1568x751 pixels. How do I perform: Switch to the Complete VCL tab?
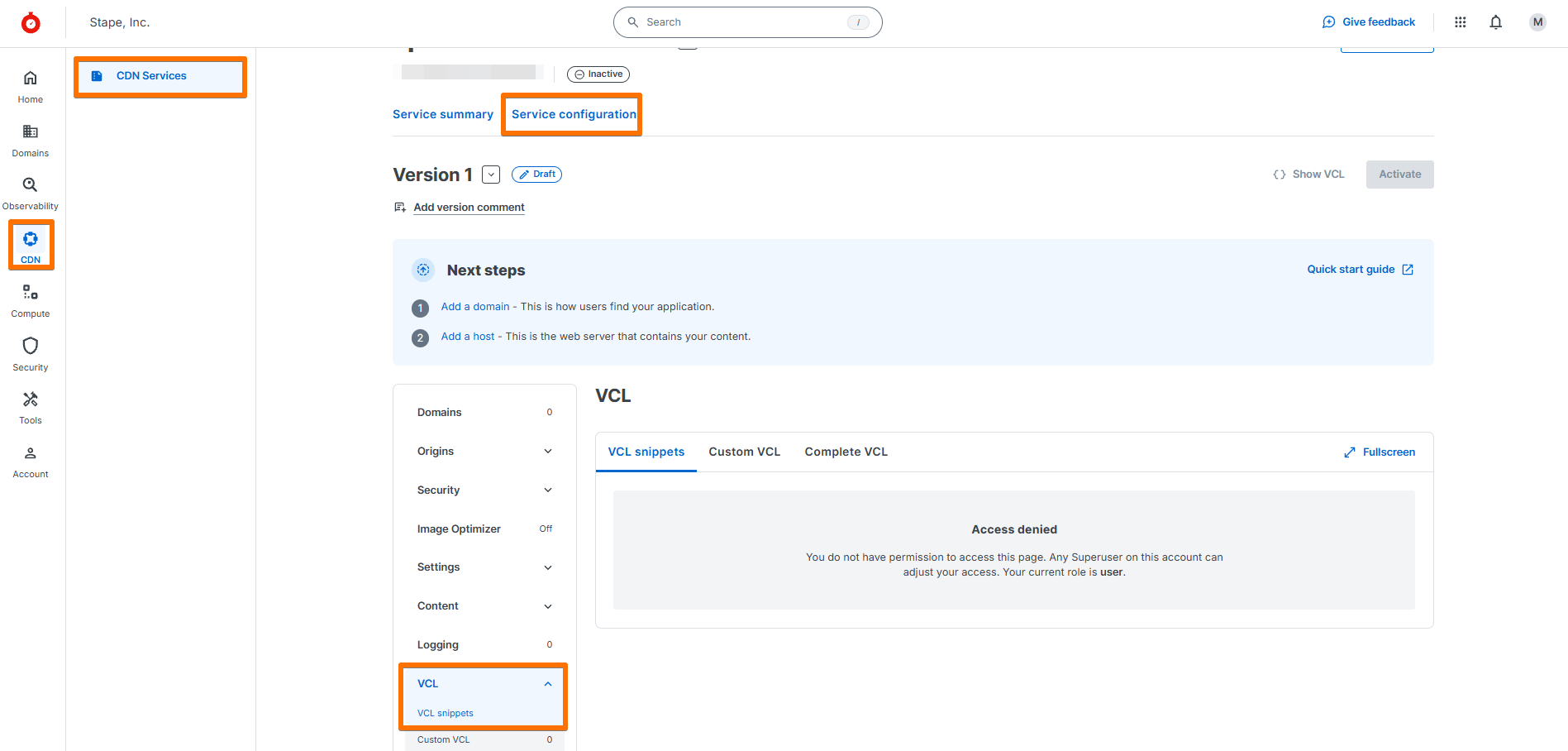click(x=846, y=452)
